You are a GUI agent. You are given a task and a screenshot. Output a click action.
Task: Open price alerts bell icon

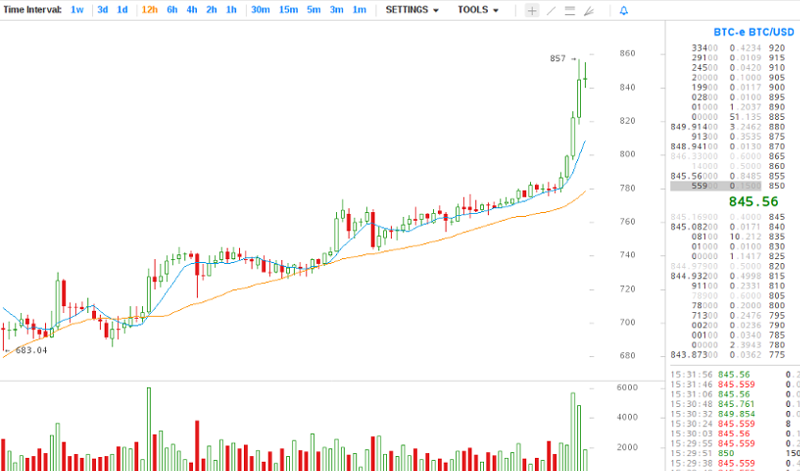pyautogui.click(x=623, y=10)
